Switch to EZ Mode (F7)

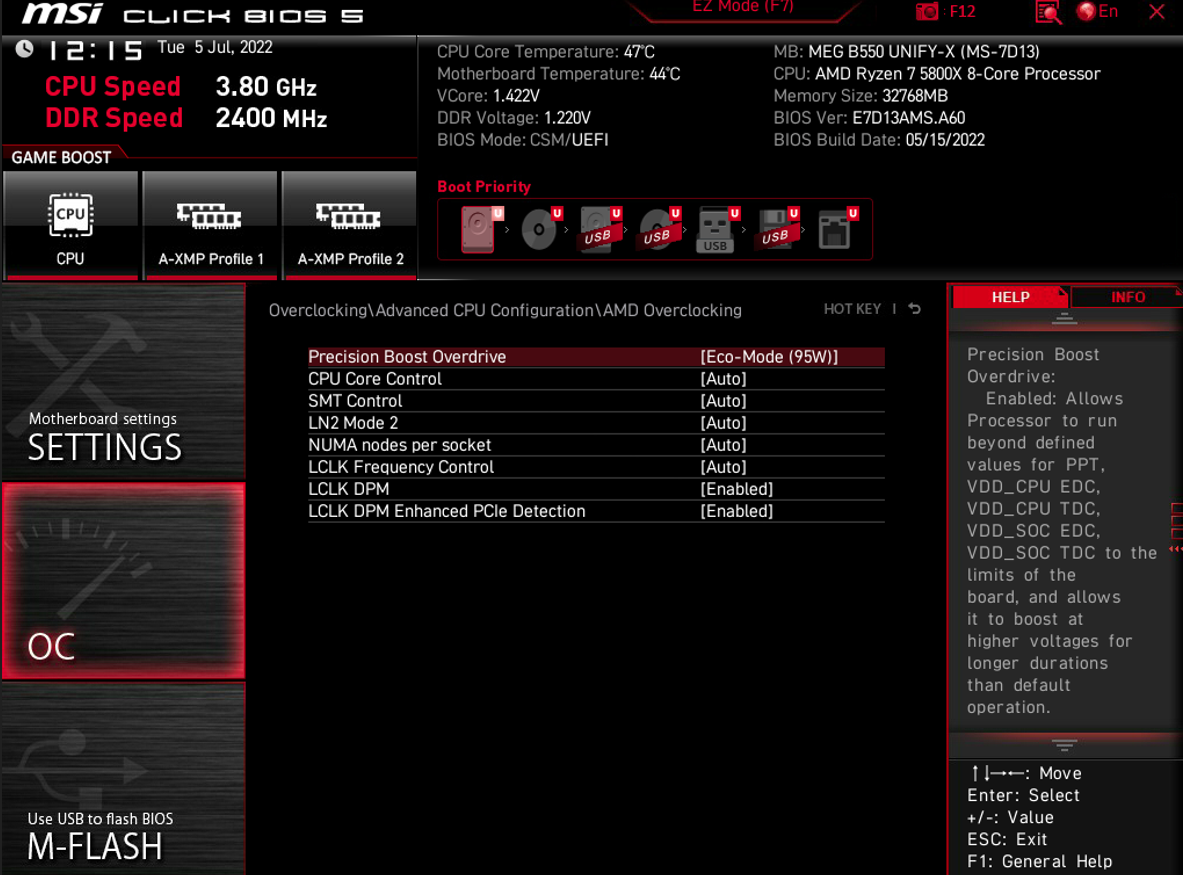coord(742,7)
